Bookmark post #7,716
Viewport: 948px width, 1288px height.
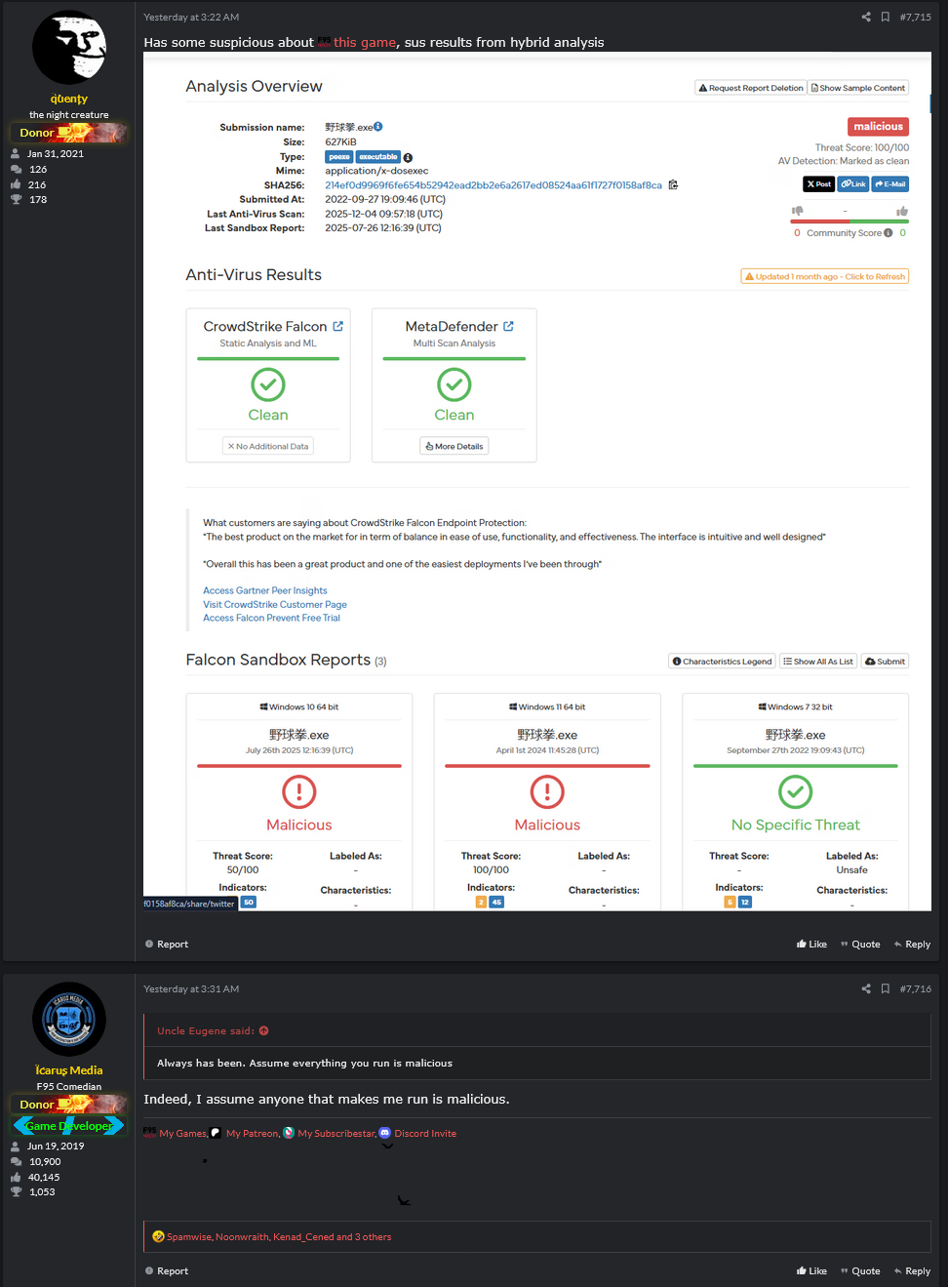pyautogui.click(x=886, y=988)
